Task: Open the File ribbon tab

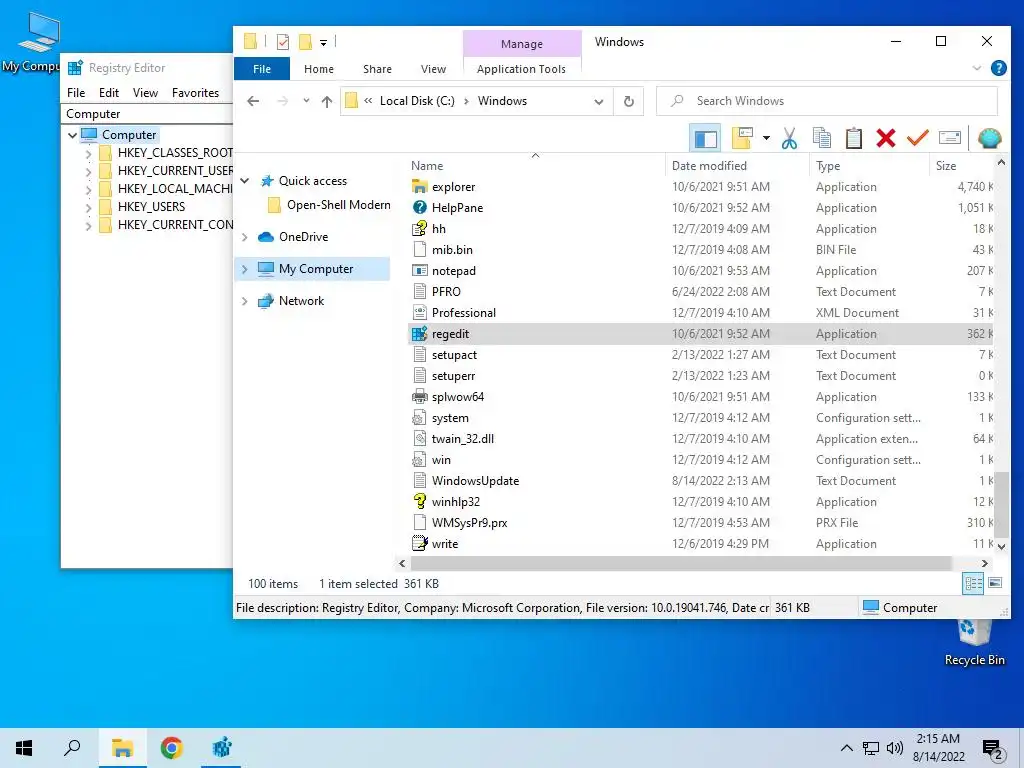Action: [x=262, y=69]
